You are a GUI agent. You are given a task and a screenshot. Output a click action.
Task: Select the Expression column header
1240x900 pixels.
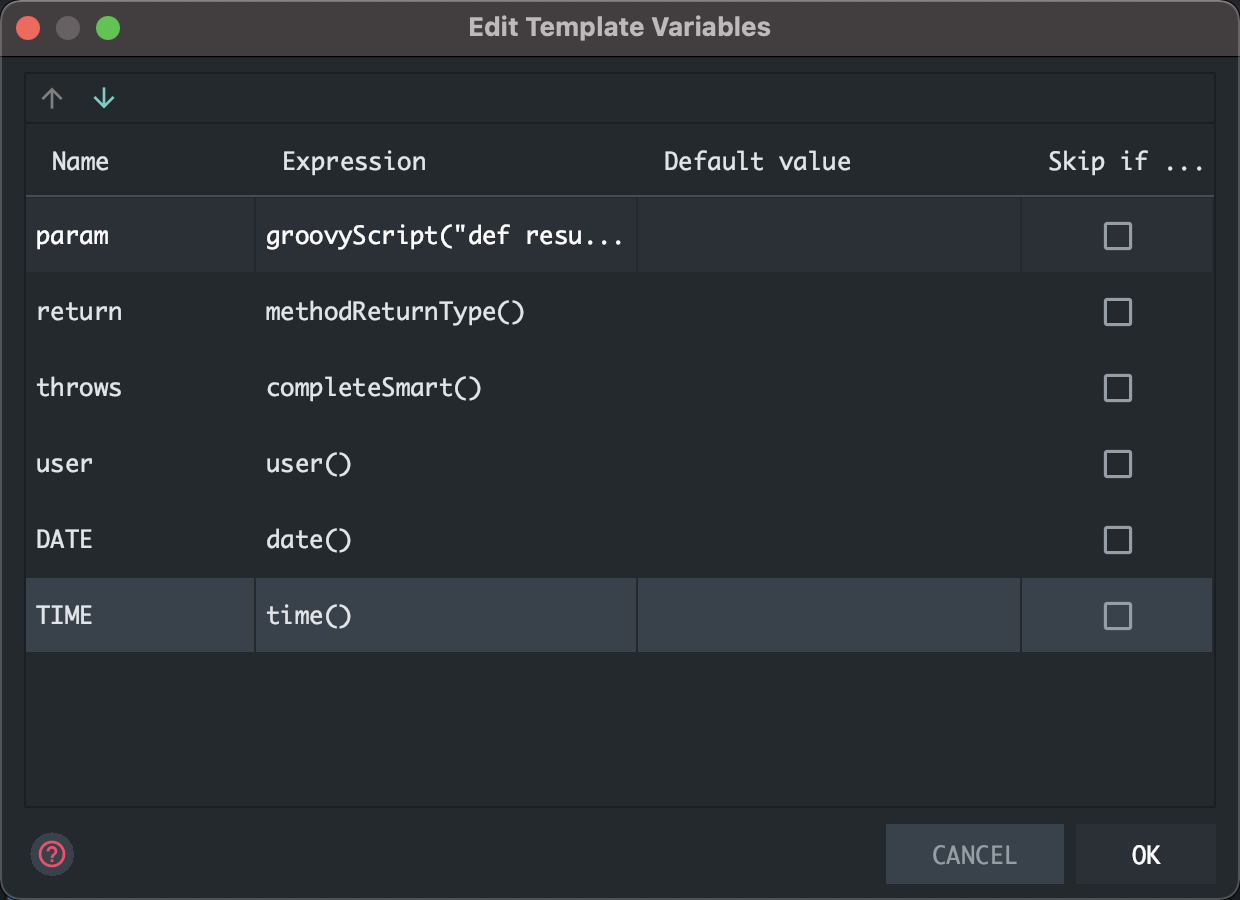click(x=354, y=162)
